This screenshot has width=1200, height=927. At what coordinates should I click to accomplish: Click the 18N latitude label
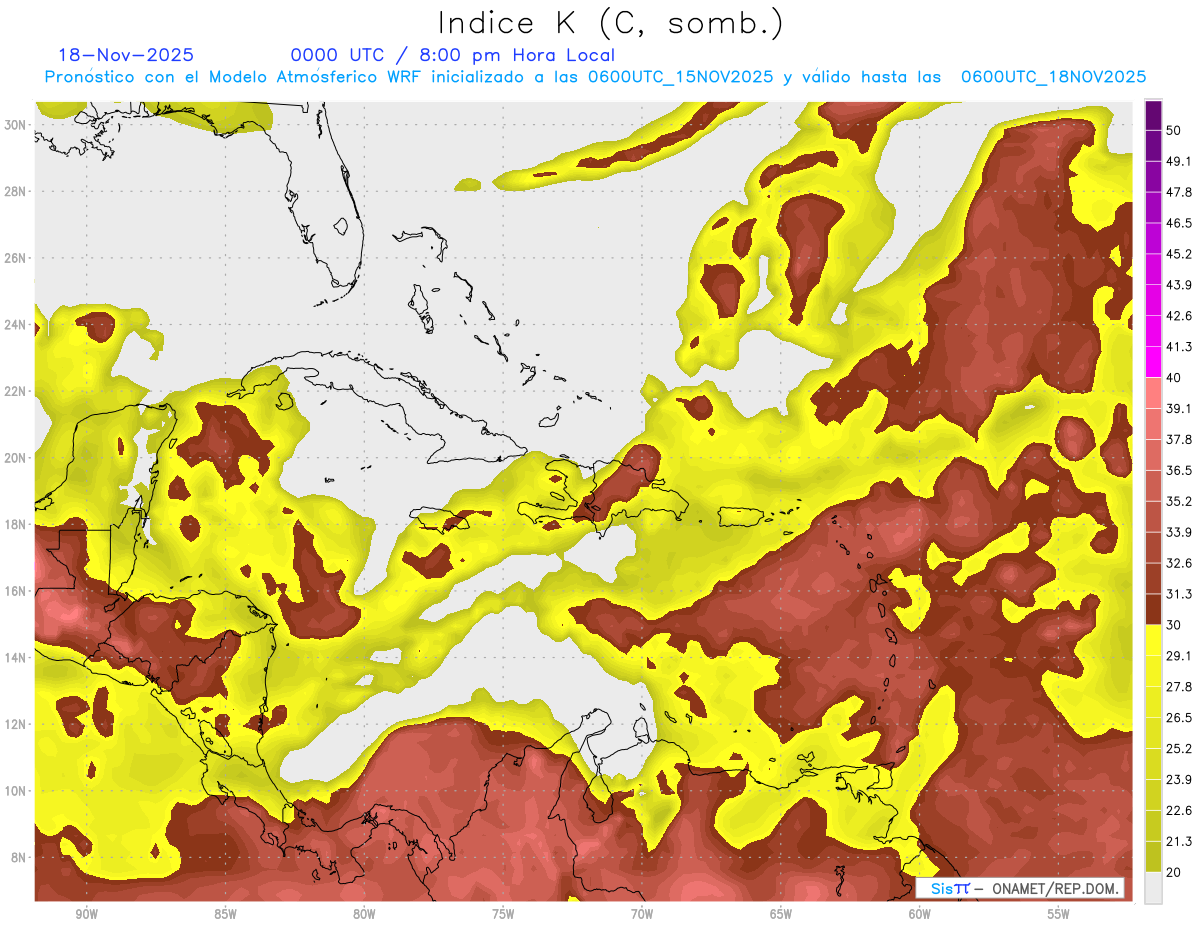[x=16, y=524]
